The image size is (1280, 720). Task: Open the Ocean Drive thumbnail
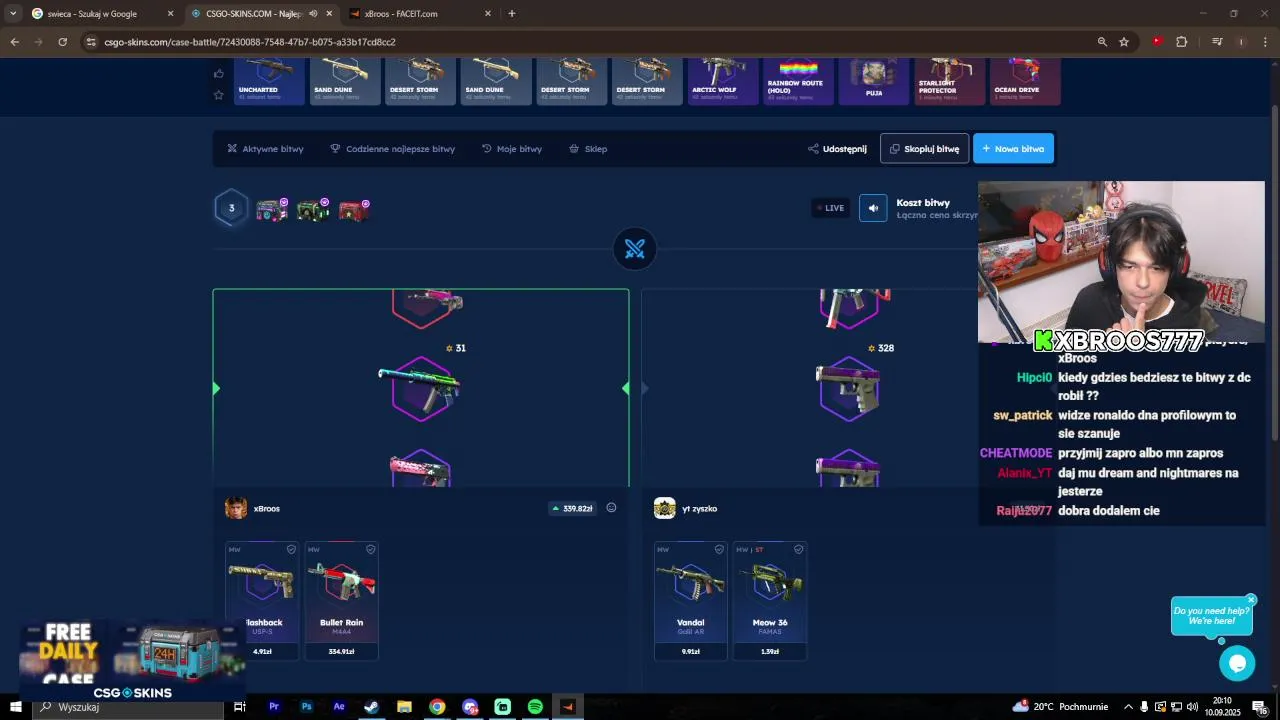point(1025,81)
